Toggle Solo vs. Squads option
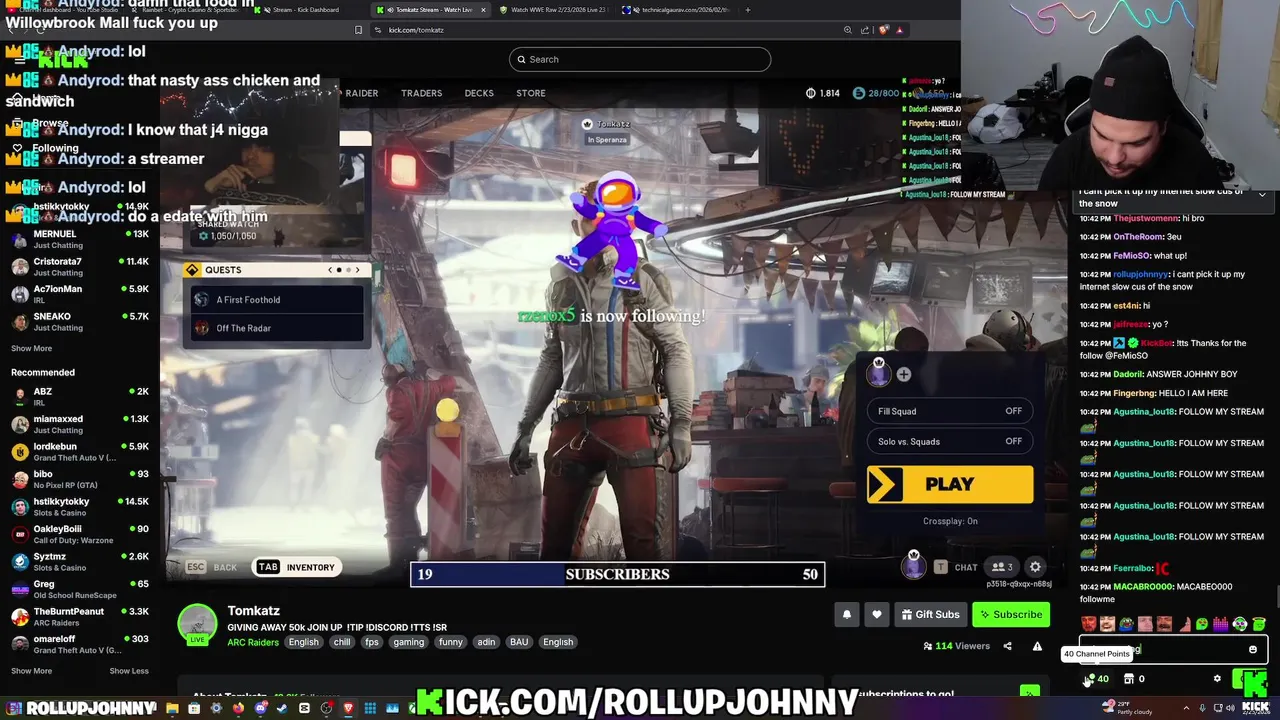Screen dimensions: 1280x720 (x=949, y=441)
